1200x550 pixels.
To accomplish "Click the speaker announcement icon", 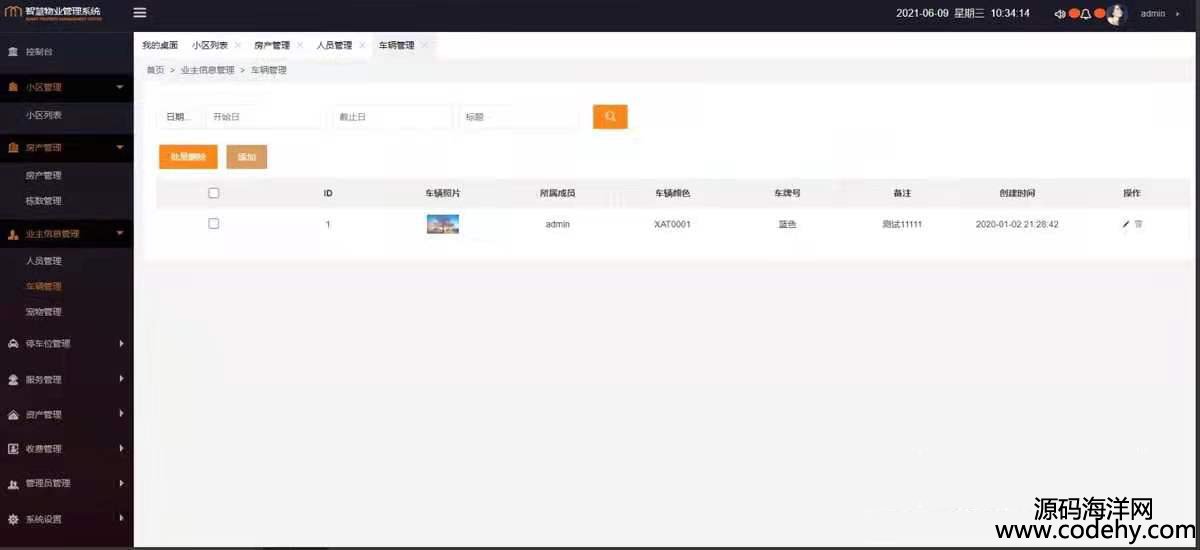I will tap(1060, 14).
